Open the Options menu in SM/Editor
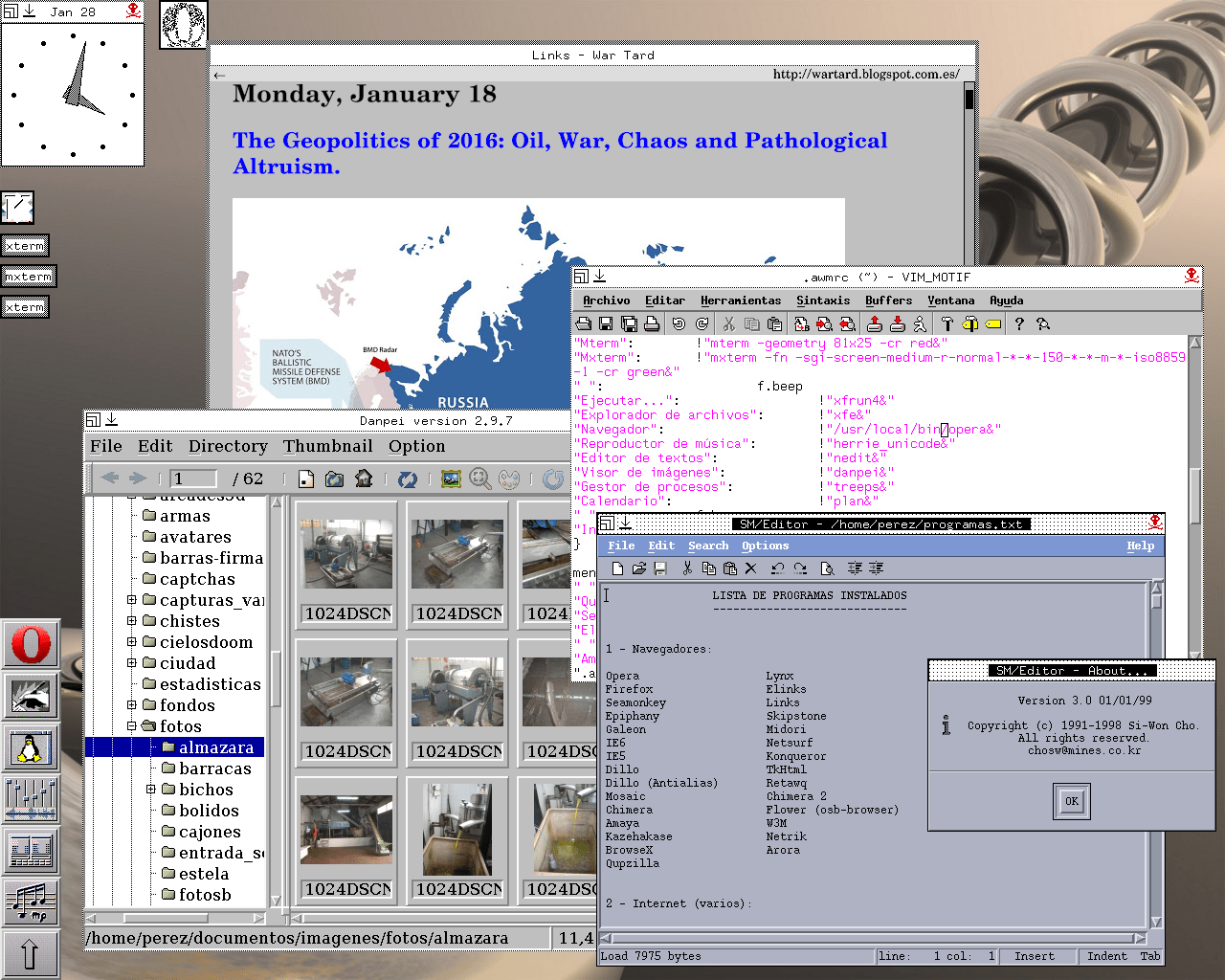This screenshot has height=980, width=1225. [765, 546]
